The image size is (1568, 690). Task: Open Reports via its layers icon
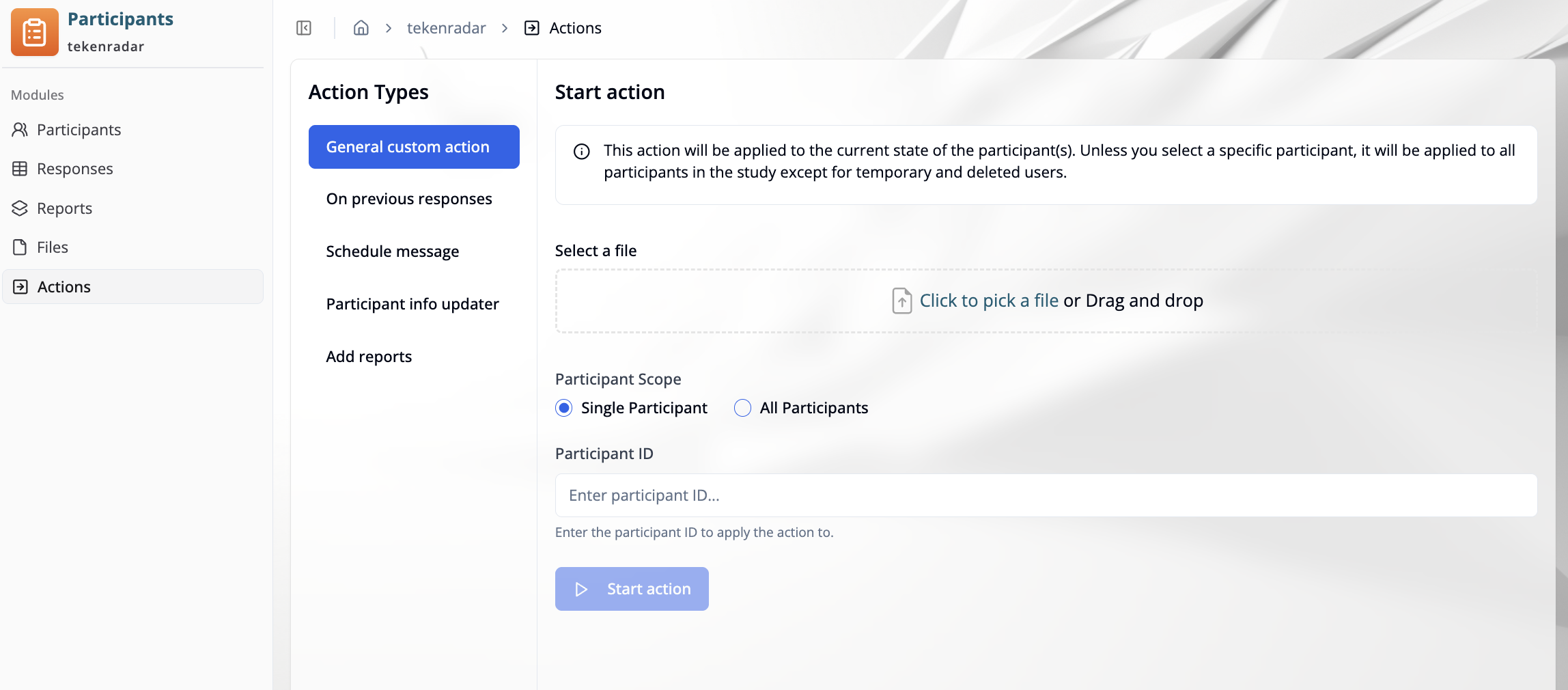(20, 208)
